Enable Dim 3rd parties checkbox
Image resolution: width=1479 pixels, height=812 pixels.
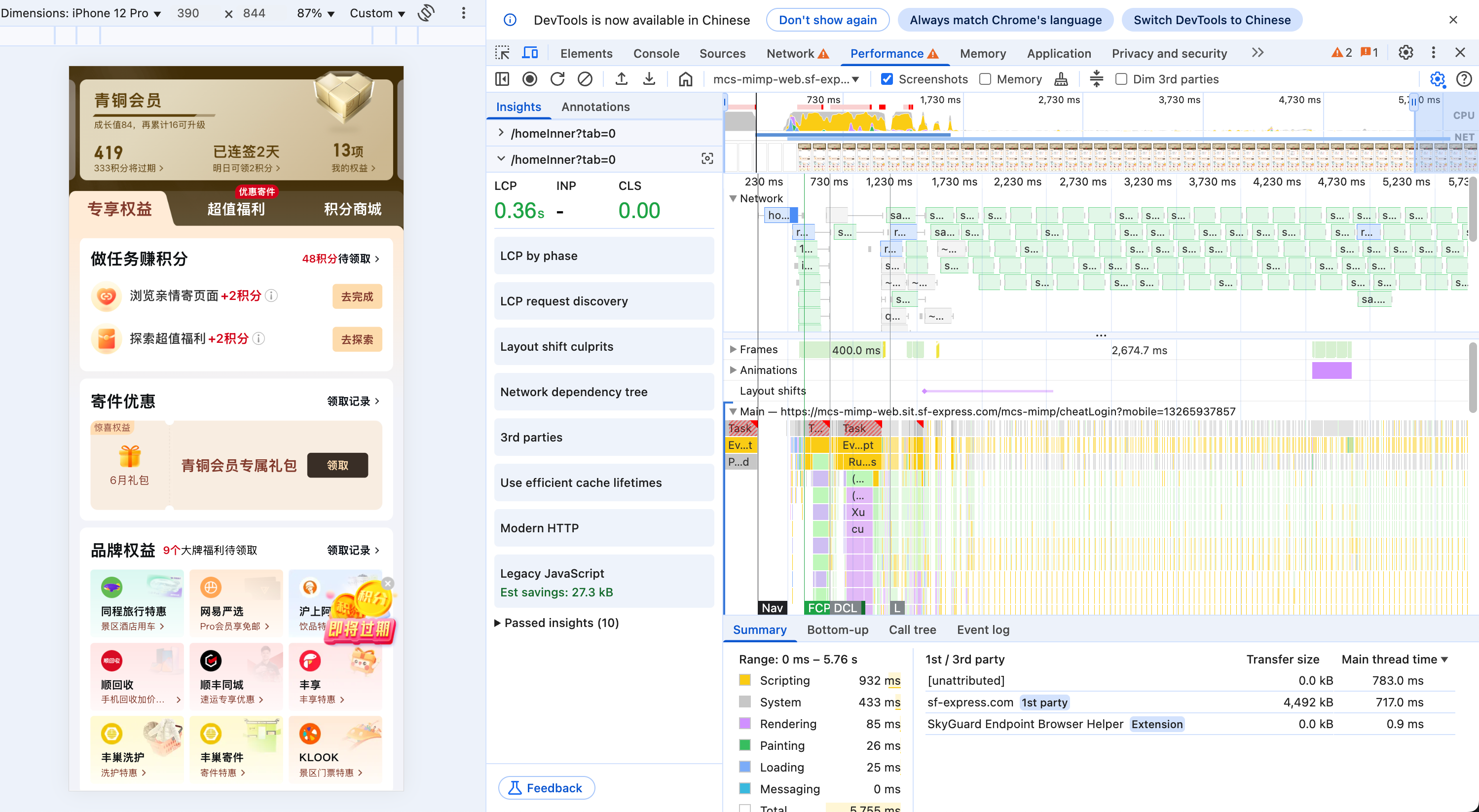(x=1121, y=79)
